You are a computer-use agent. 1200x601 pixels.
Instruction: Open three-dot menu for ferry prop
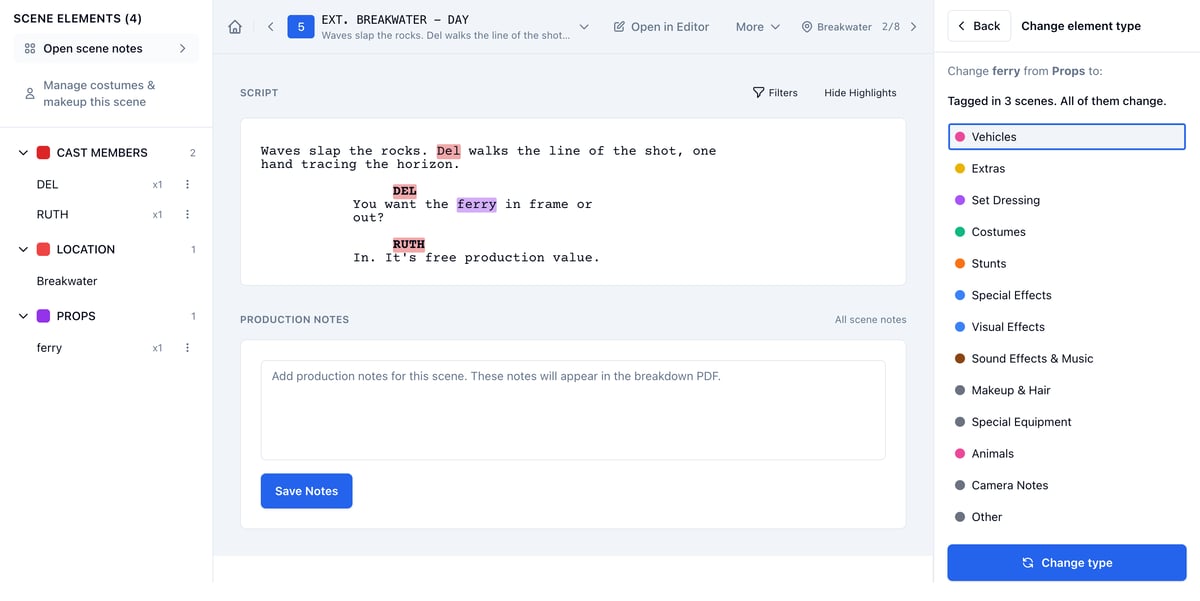(x=187, y=348)
